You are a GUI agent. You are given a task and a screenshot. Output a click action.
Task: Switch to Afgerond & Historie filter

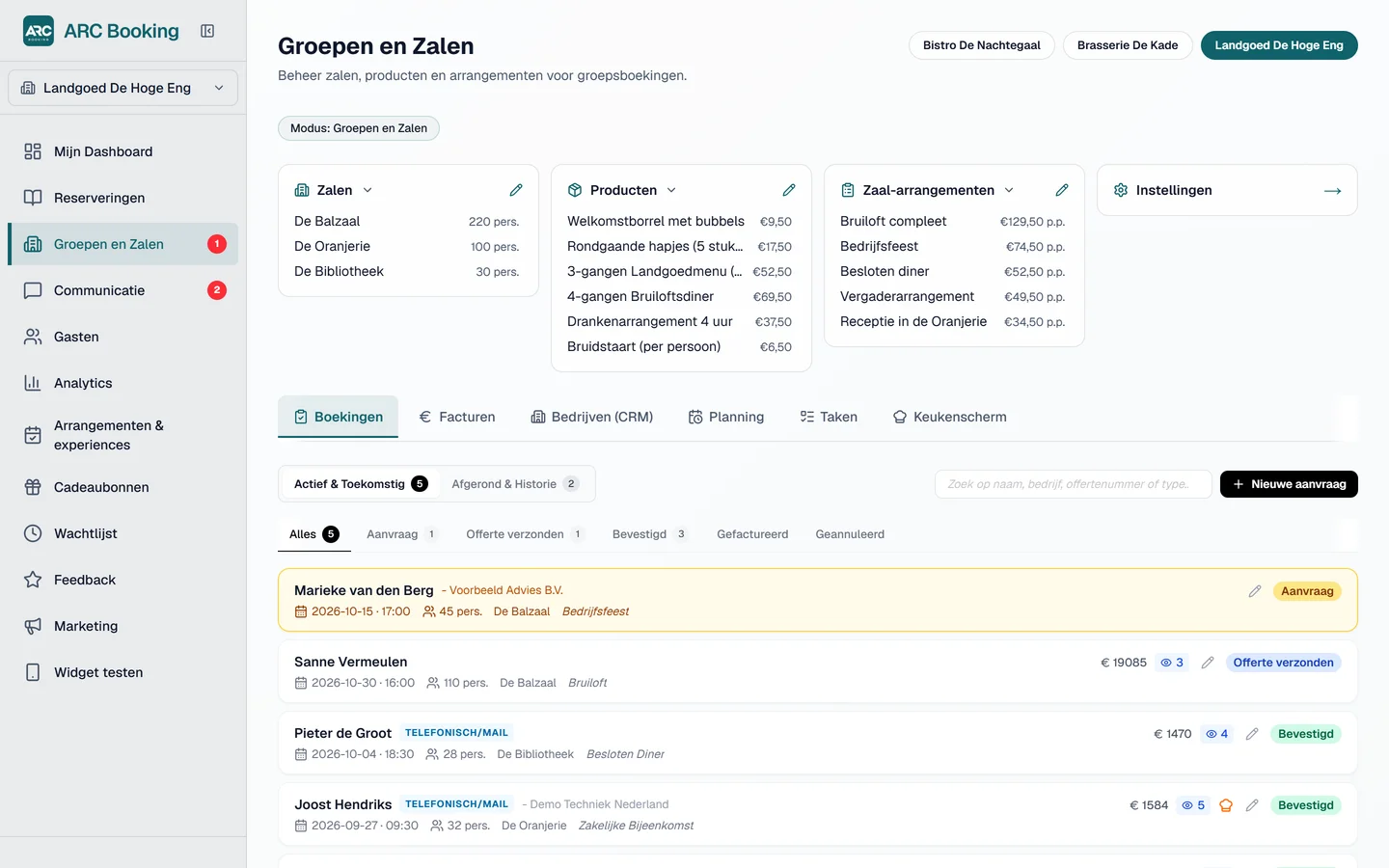pos(515,484)
